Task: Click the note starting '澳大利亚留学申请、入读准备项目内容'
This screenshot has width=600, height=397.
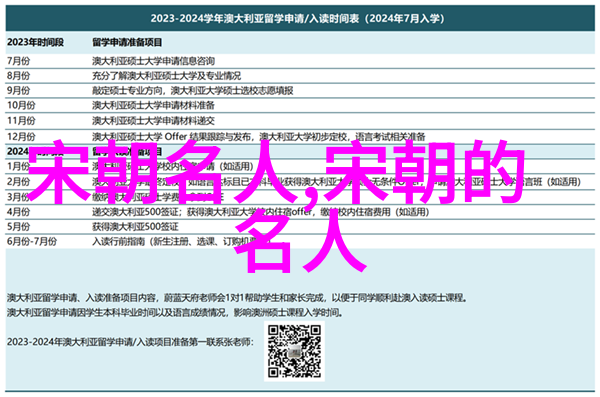Action: (x=237, y=297)
